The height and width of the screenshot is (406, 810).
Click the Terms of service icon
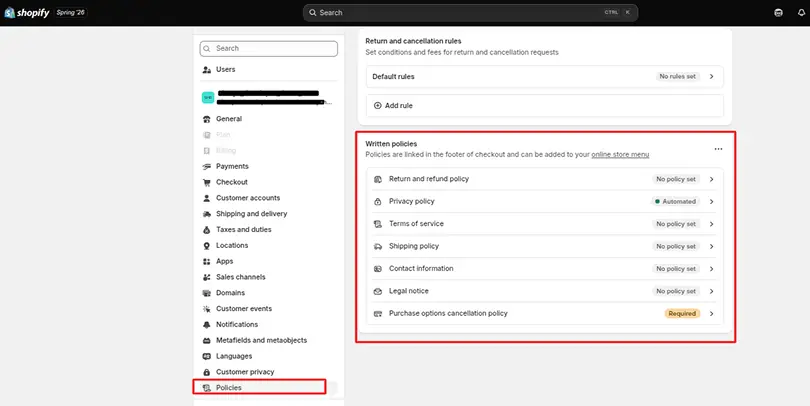coord(378,224)
